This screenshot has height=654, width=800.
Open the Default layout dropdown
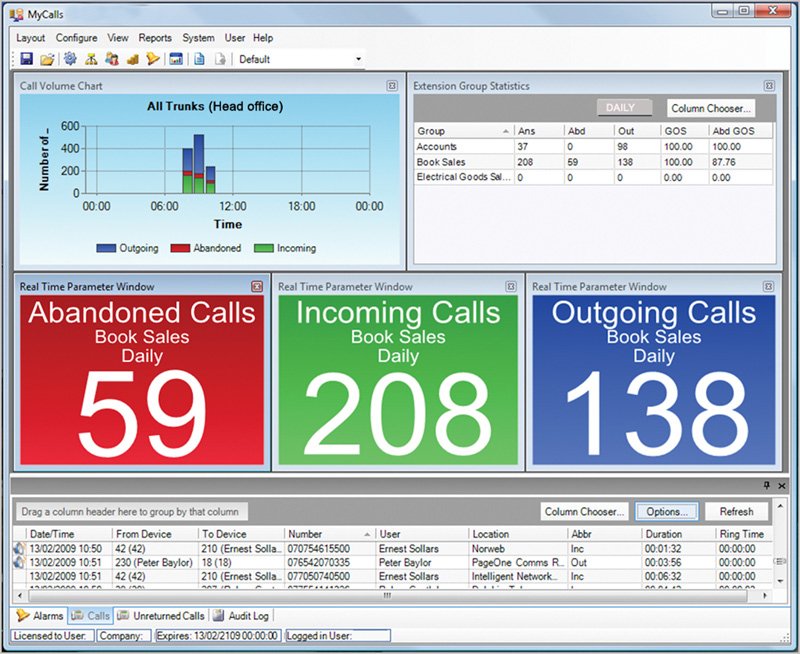pyautogui.click(x=358, y=59)
